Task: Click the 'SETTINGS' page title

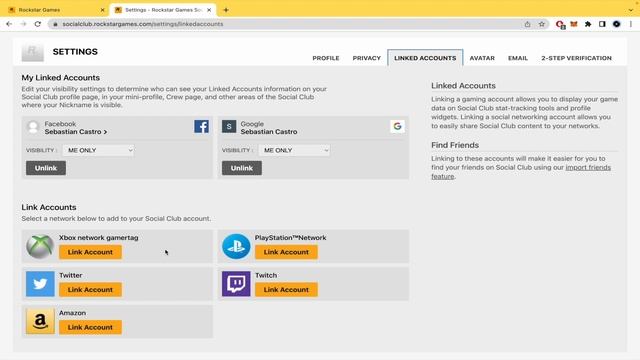Action: (x=75, y=52)
